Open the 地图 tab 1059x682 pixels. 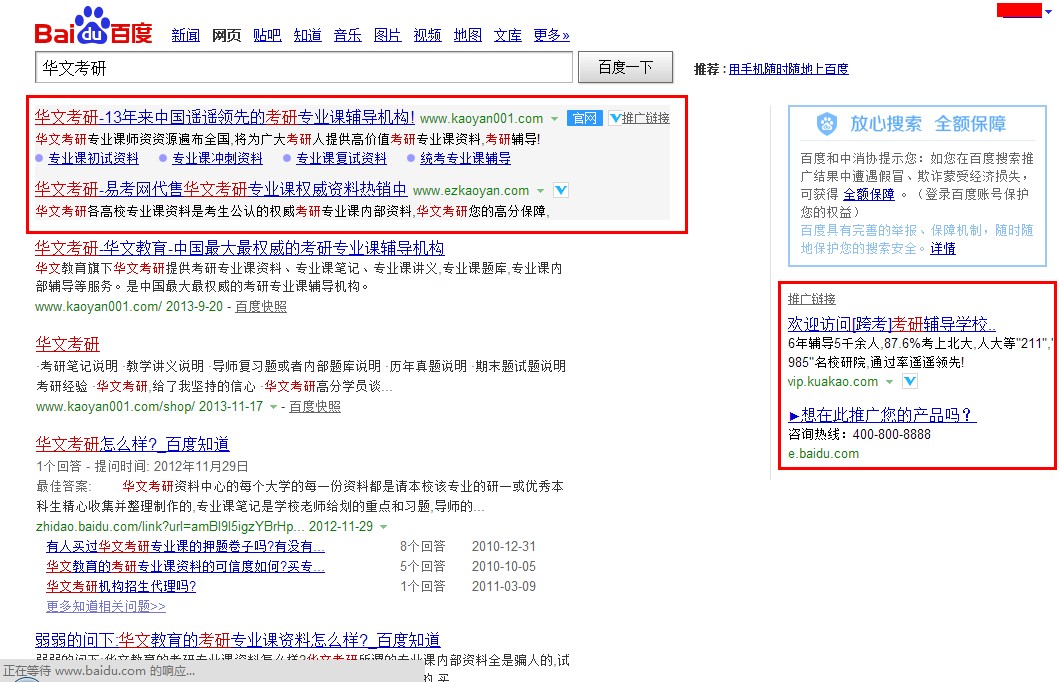[467, 35]
